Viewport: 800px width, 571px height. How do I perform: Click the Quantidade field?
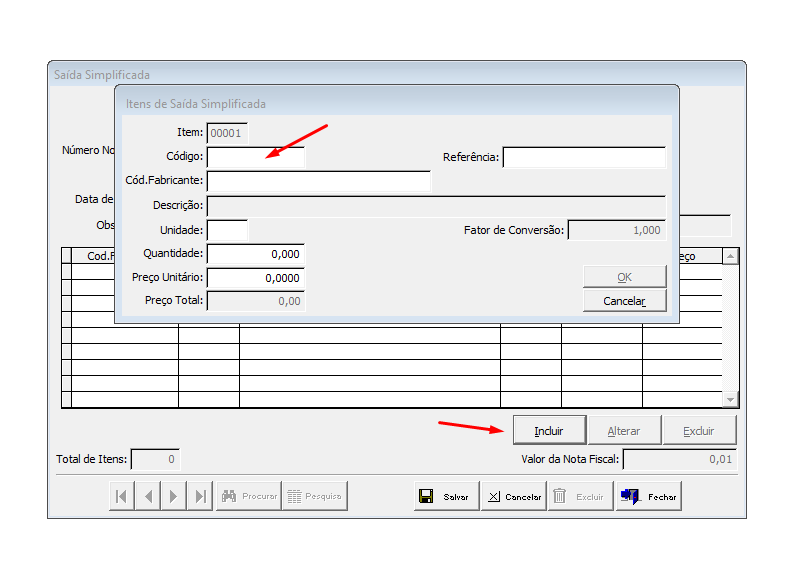pyautogui.click(x=255, y=254)
